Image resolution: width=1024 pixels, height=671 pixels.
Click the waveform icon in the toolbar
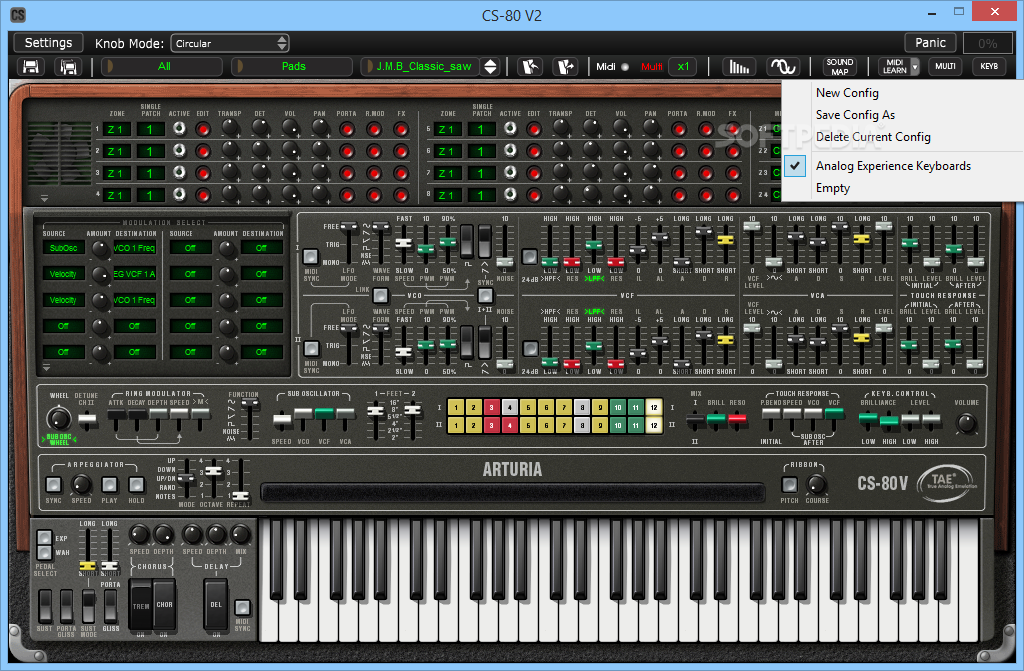(783, 67)
